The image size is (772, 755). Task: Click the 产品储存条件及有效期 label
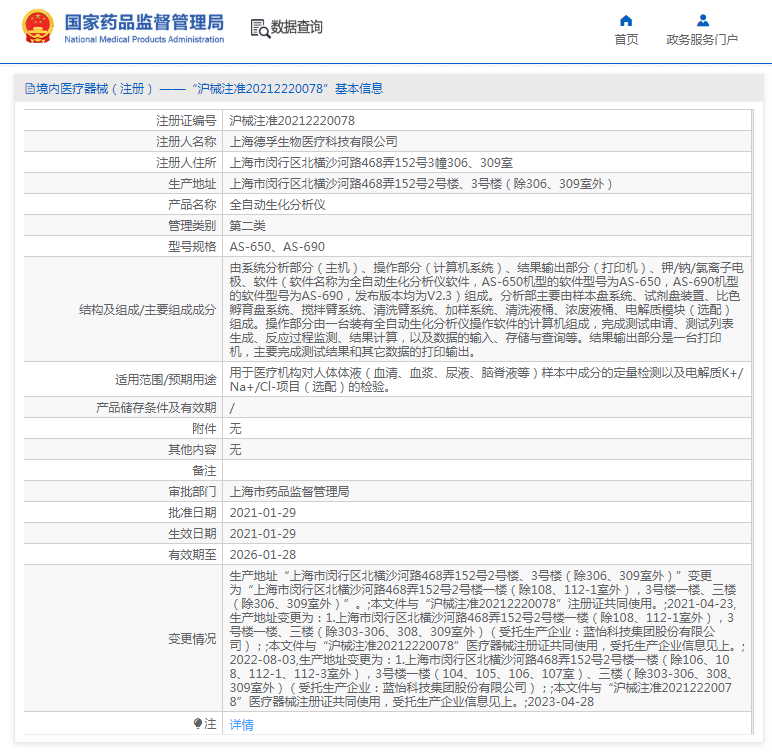[x=156, y=407]
